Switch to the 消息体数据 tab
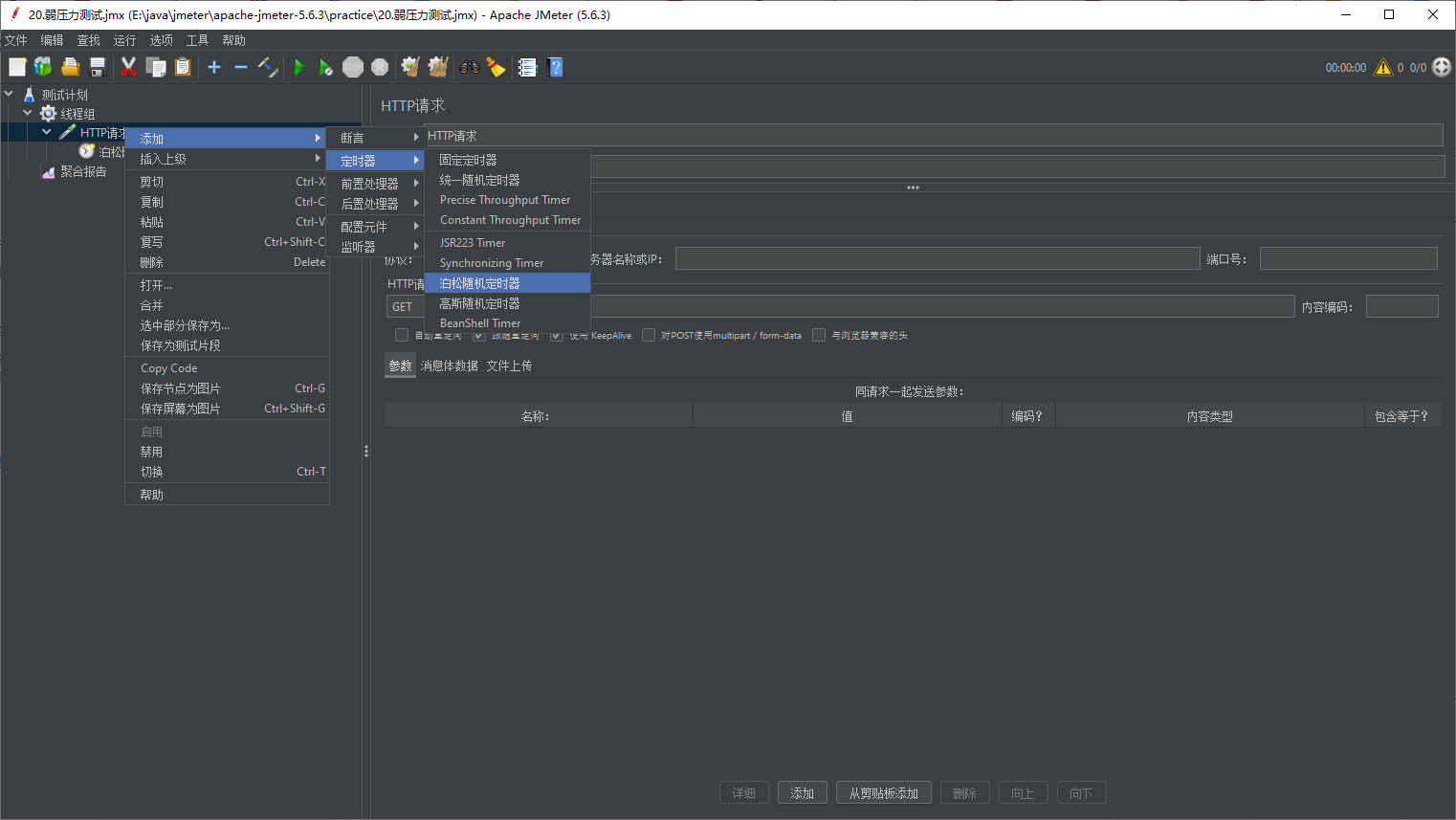 (450, 366)
